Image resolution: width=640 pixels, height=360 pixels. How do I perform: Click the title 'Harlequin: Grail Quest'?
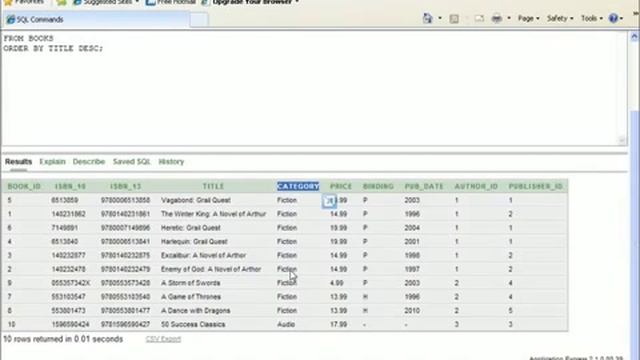pos(194,242)
